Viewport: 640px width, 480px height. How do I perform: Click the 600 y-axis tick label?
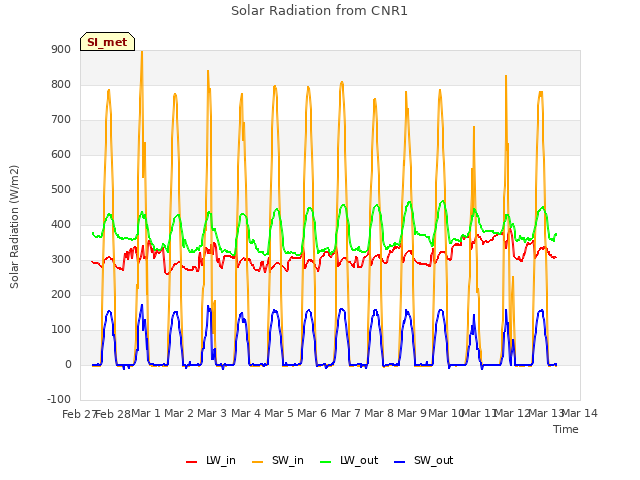tap(61, 155)
